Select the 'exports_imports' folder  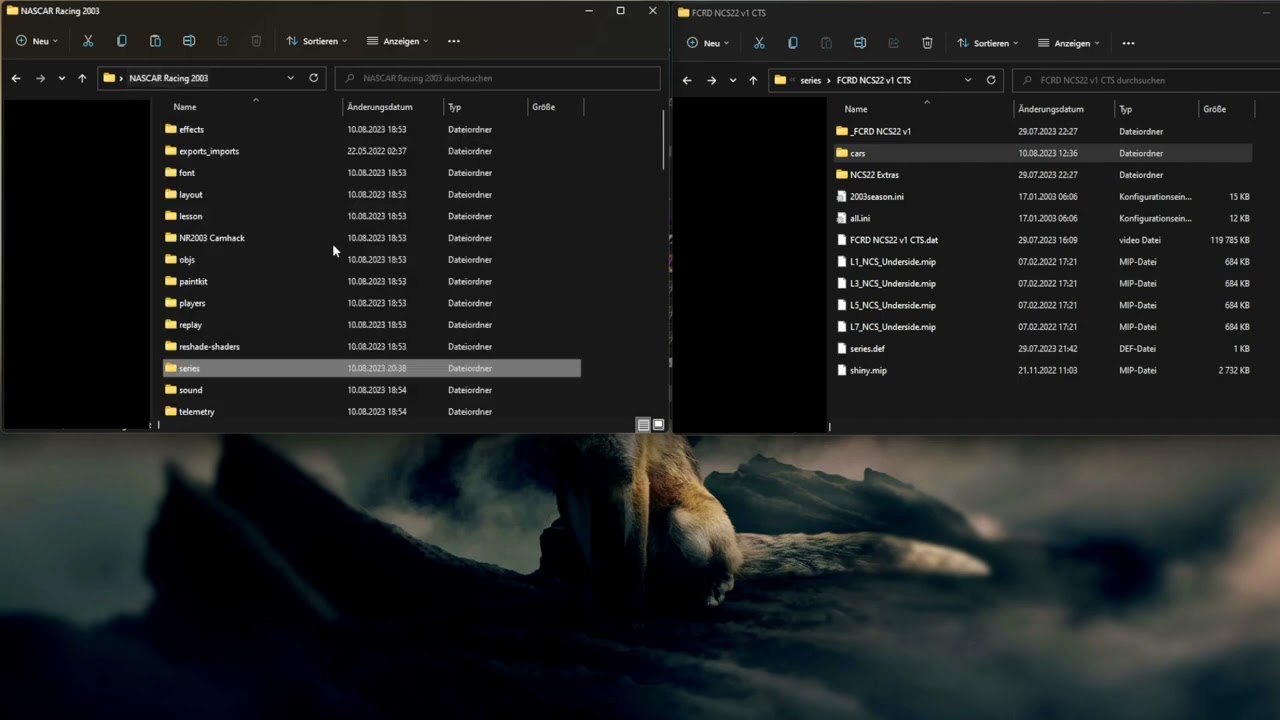pyautogui.click(x=372, y=151)
